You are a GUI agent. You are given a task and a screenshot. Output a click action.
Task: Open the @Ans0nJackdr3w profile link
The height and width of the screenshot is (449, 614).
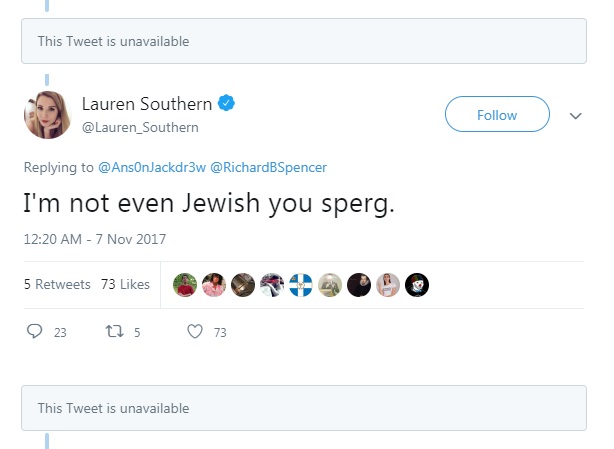click(x=152, y=166)
